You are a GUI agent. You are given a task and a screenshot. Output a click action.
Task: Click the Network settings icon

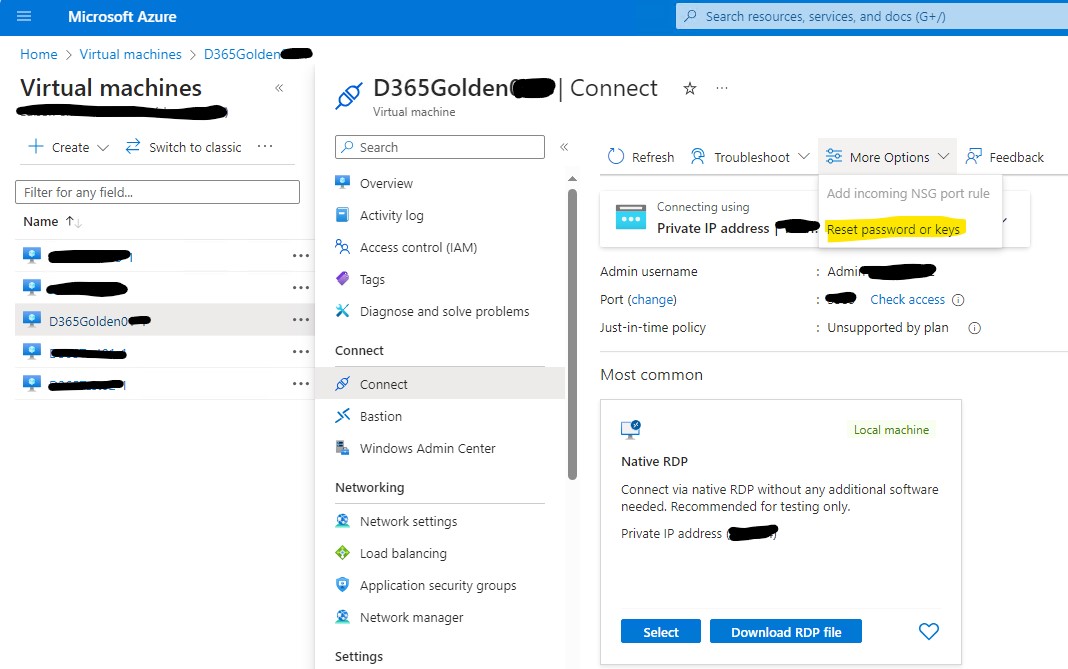coord(343,520)
